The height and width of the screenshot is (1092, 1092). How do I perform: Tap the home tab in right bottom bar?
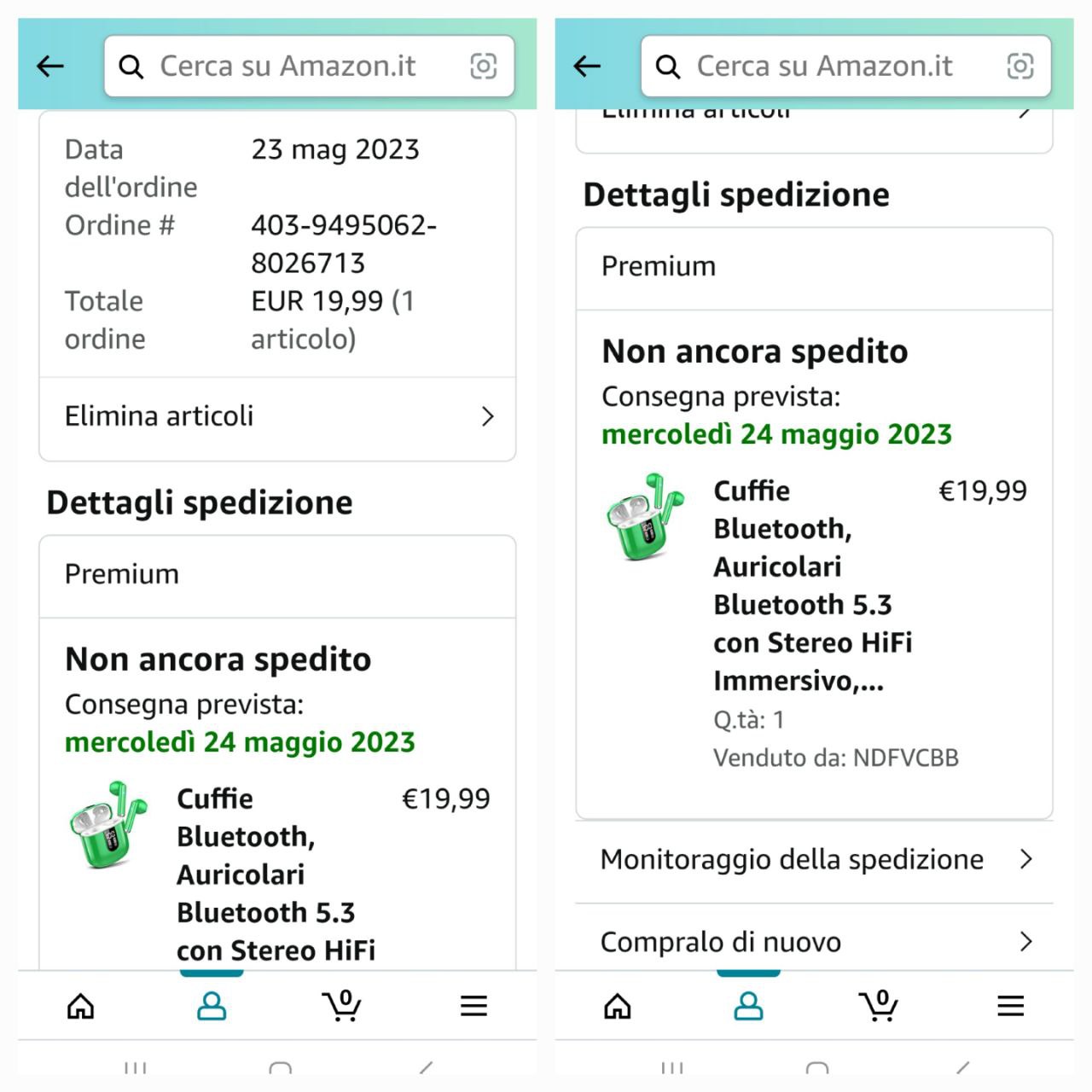tap(618, 1006)
